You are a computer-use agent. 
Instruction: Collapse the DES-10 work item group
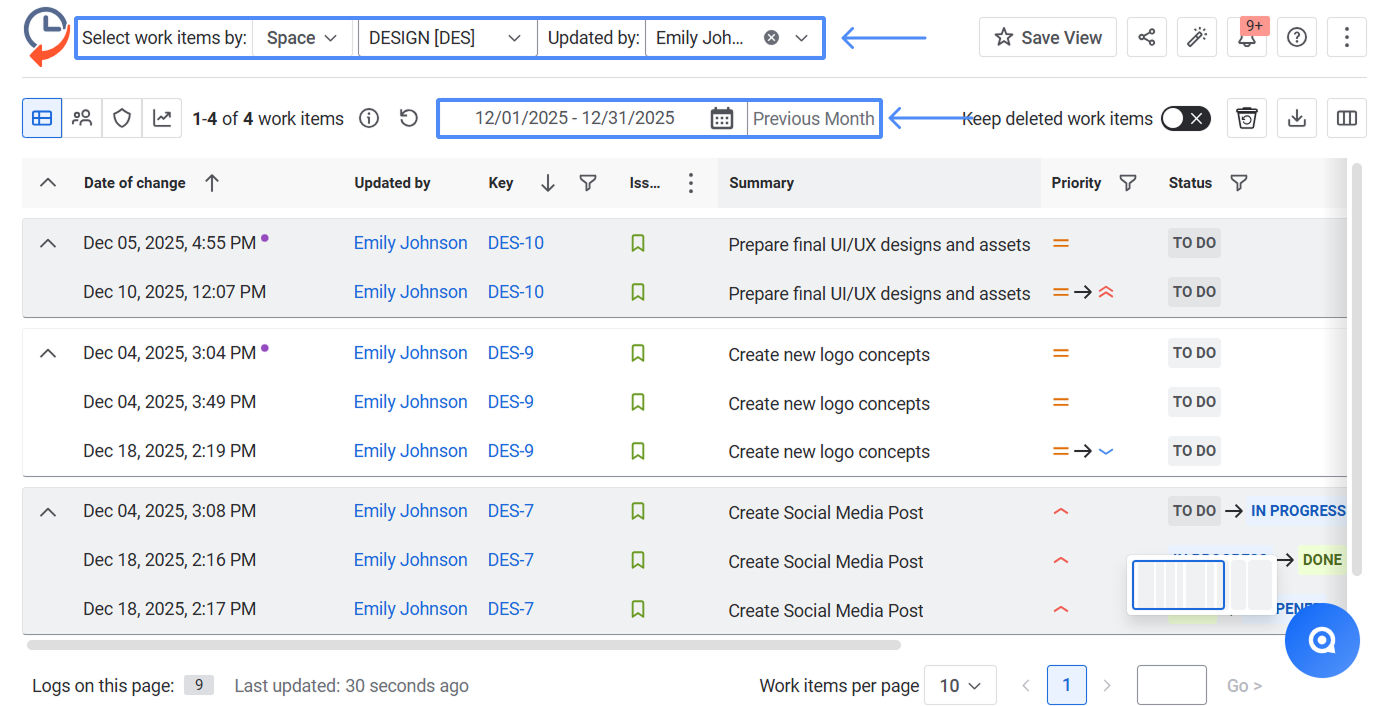(x=47, y=243)
